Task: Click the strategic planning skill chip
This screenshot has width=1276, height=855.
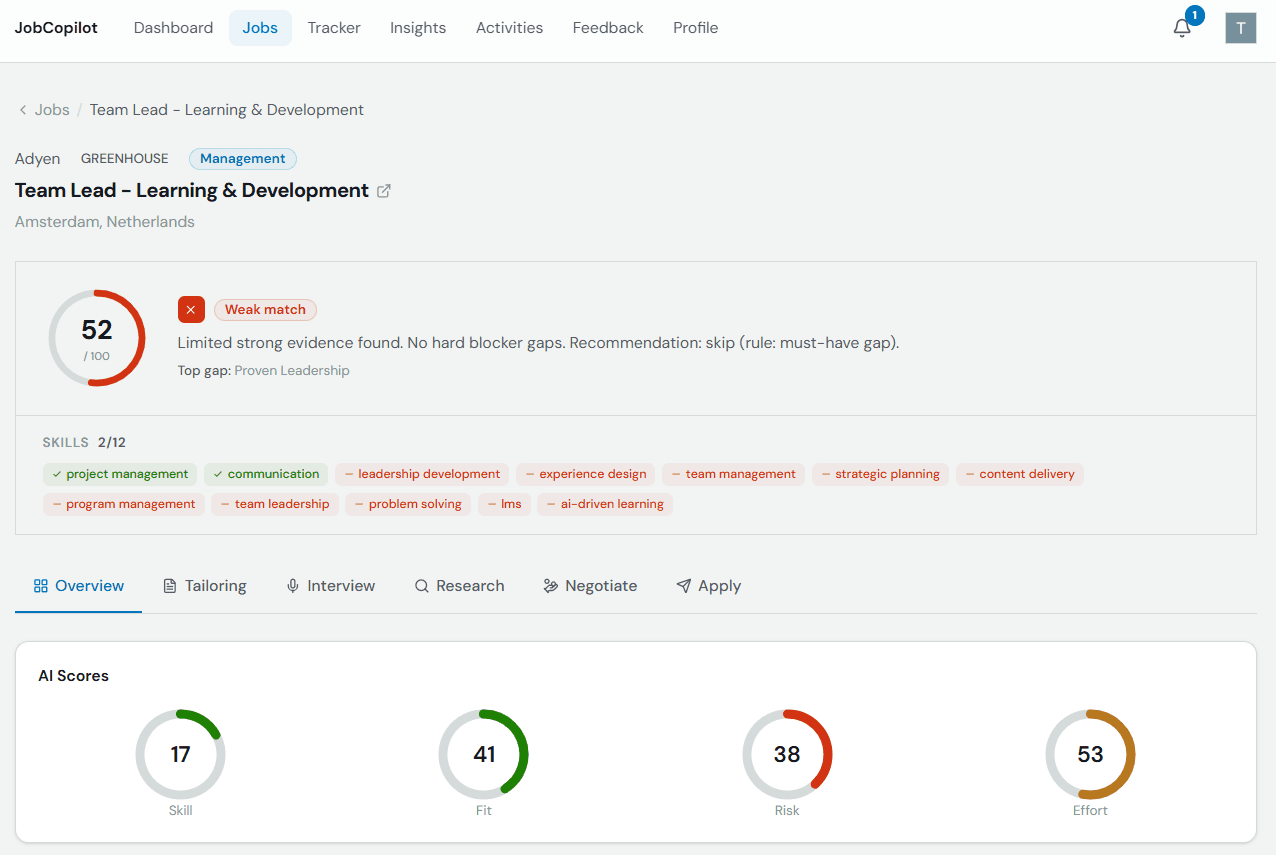Action: tap(880, 474)
